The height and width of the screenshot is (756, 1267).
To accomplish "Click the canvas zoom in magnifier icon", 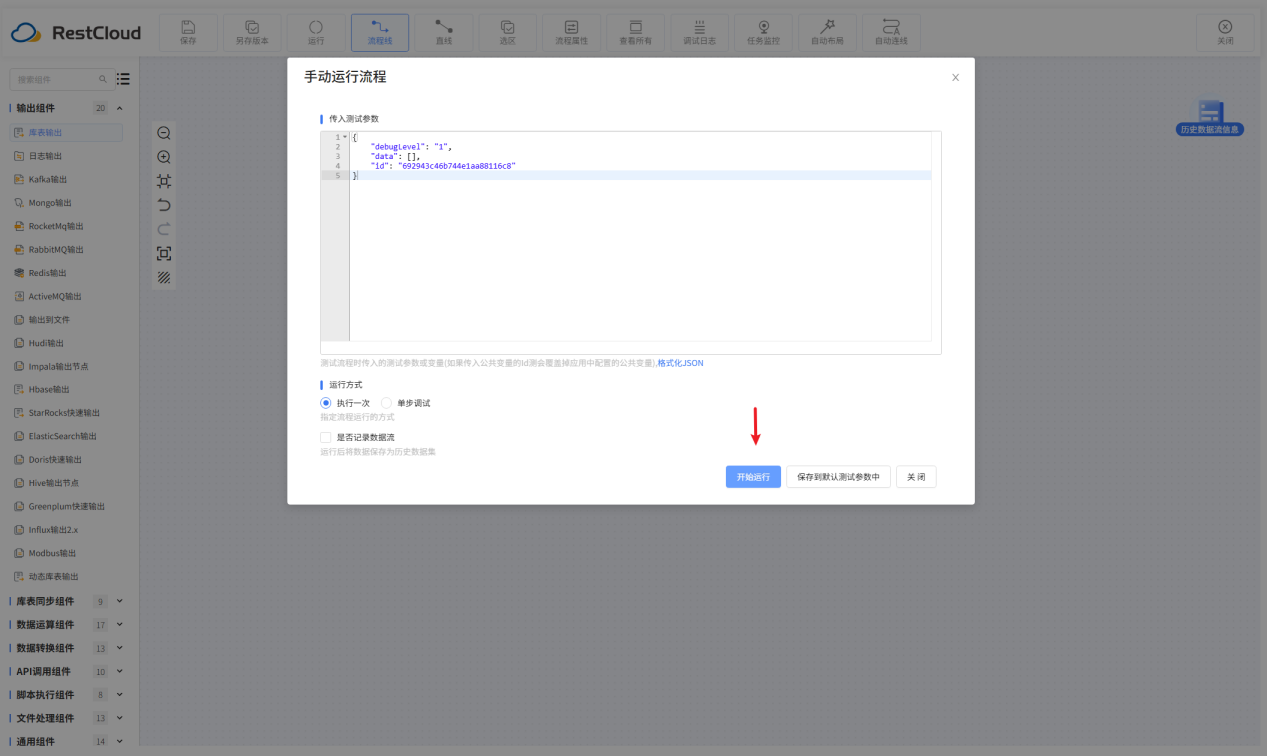I will pyautogui.click(x=164, y=157).
